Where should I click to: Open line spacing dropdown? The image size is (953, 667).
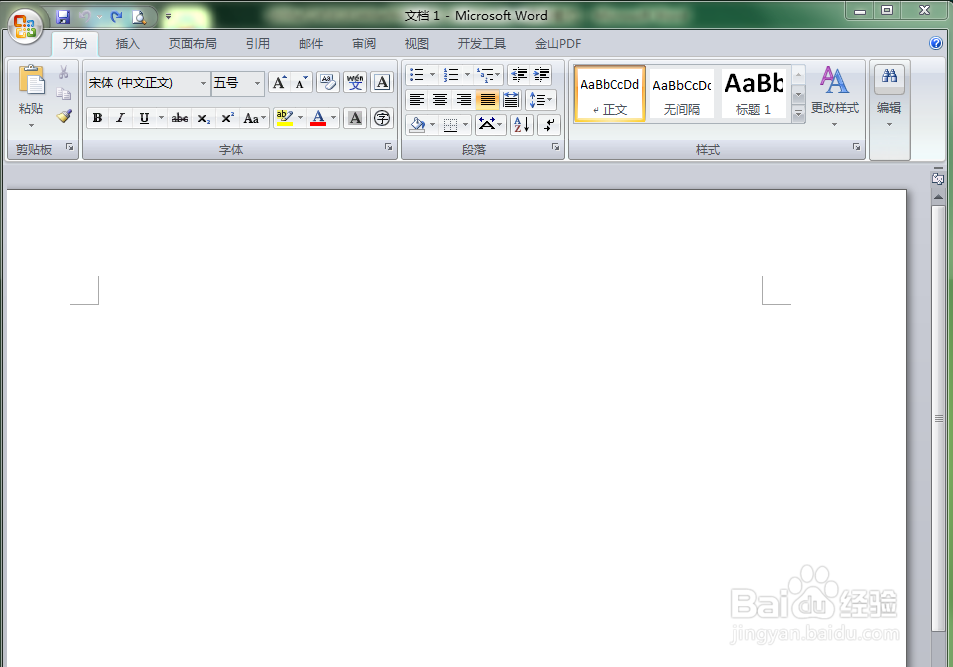coord(540,100)
